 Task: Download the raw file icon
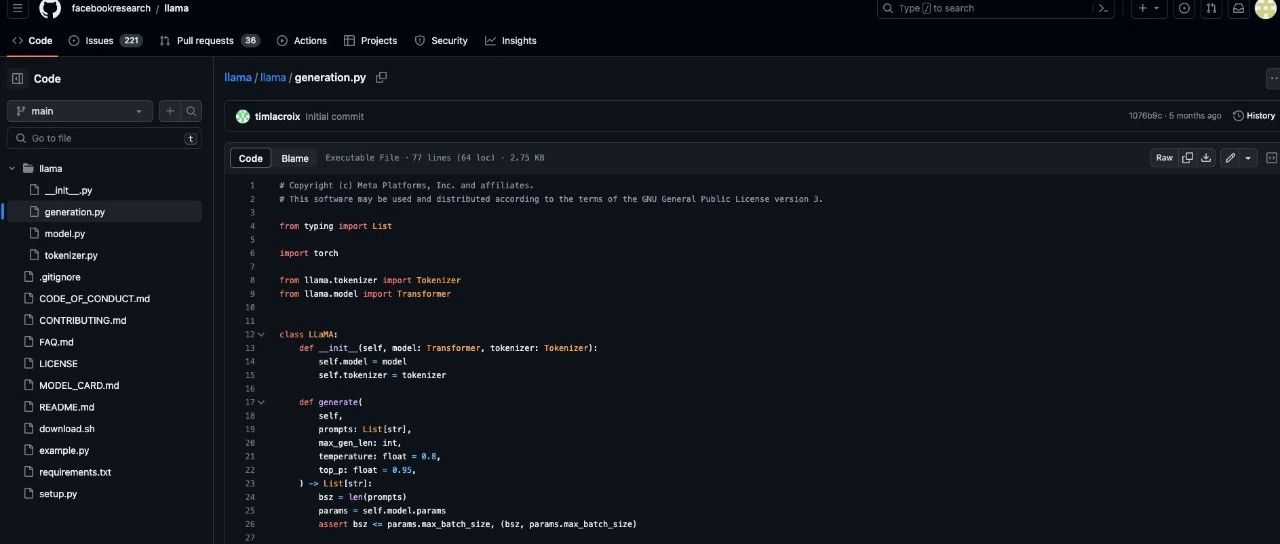(x=1206, y=158)
